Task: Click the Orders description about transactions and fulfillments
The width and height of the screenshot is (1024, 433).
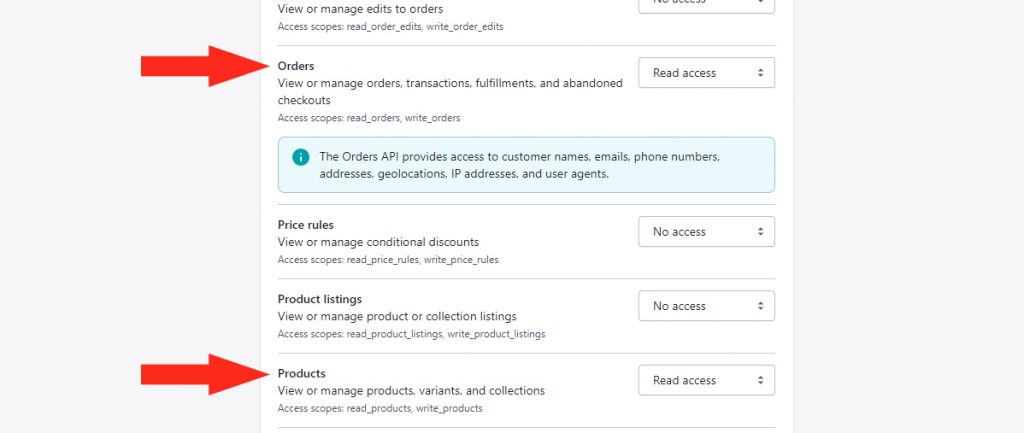Action: pyautogui.click(x=450, y=92)
